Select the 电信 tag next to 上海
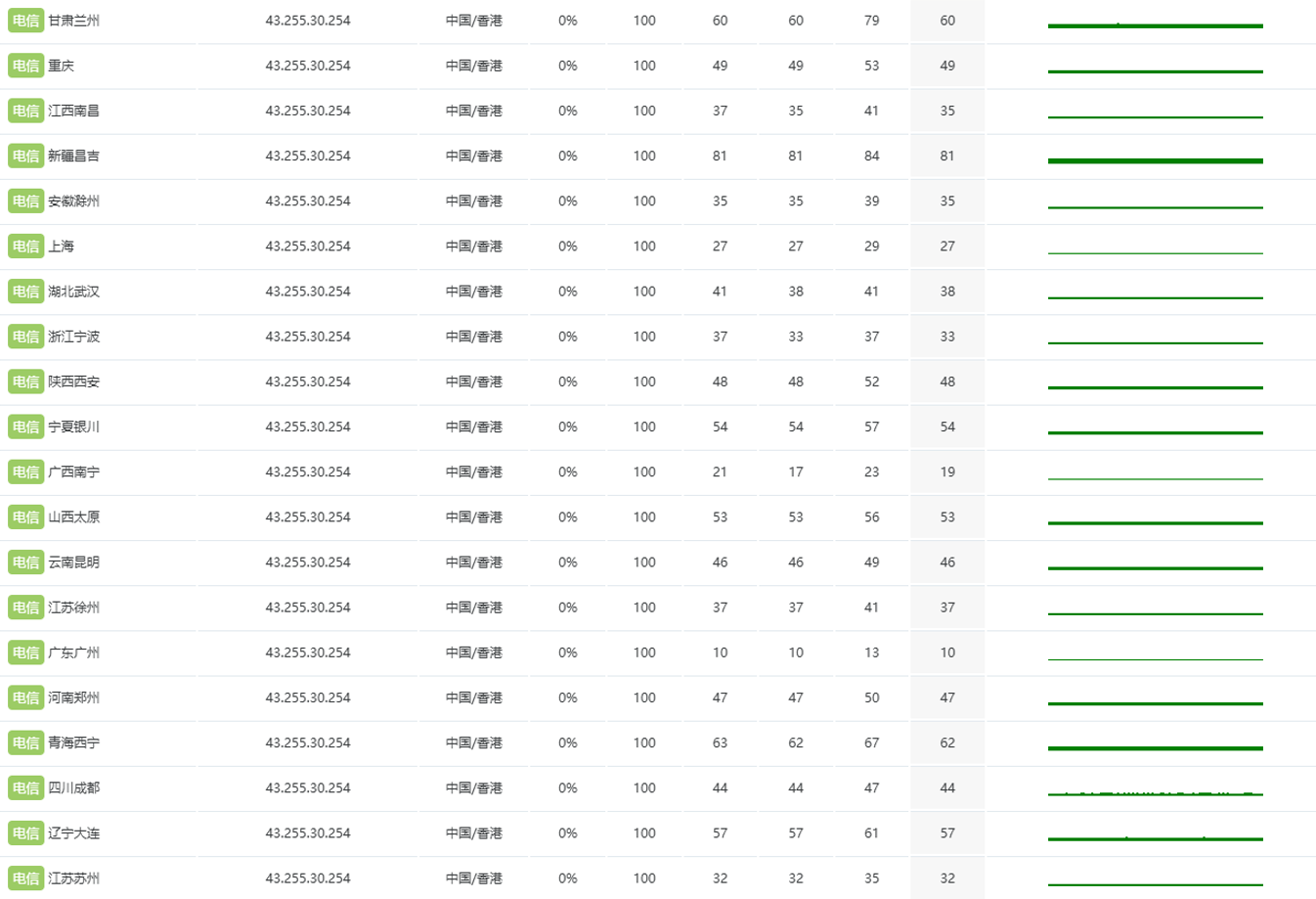 (26, 247)
